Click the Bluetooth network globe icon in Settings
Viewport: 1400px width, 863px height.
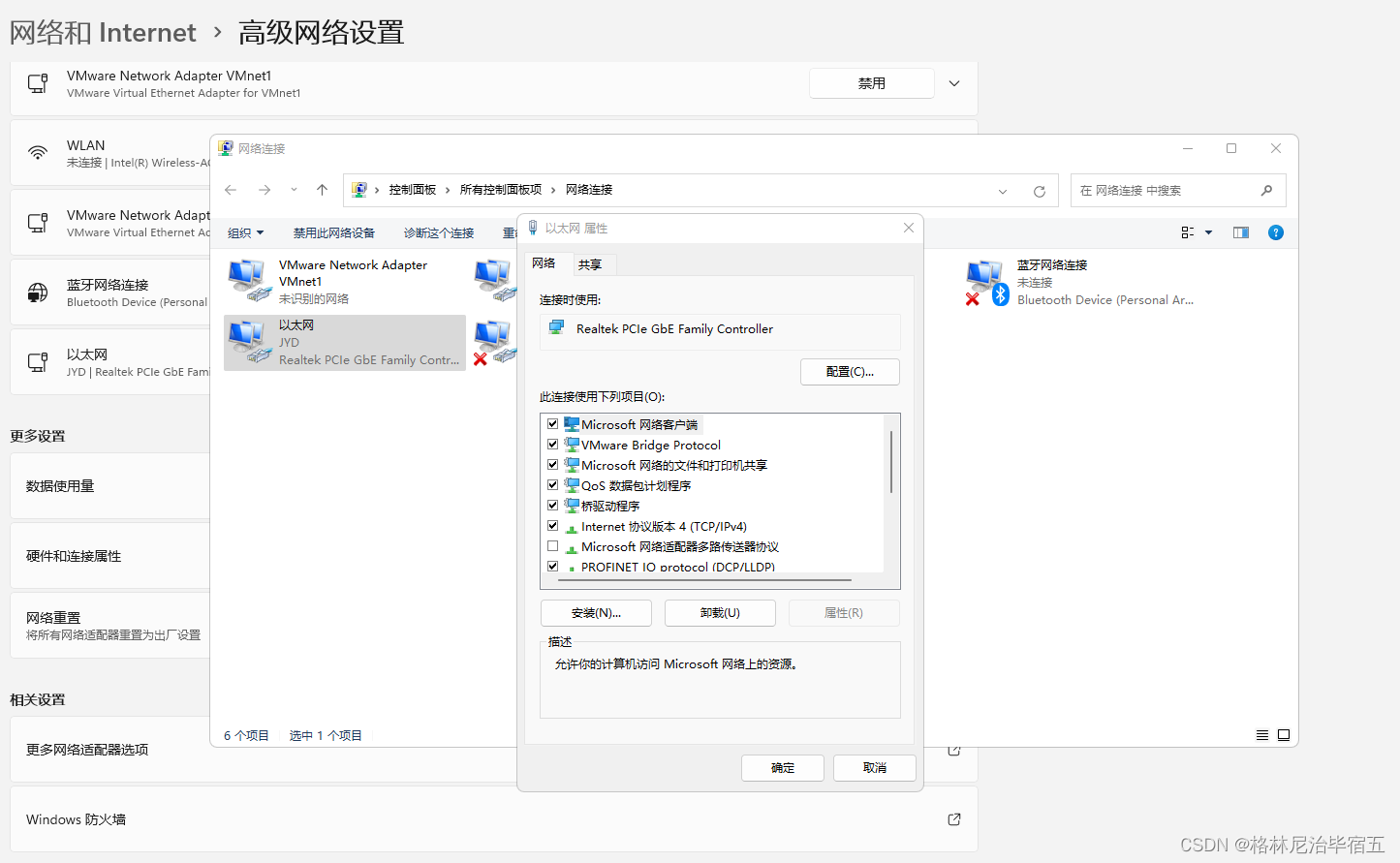tap(38, 293)
